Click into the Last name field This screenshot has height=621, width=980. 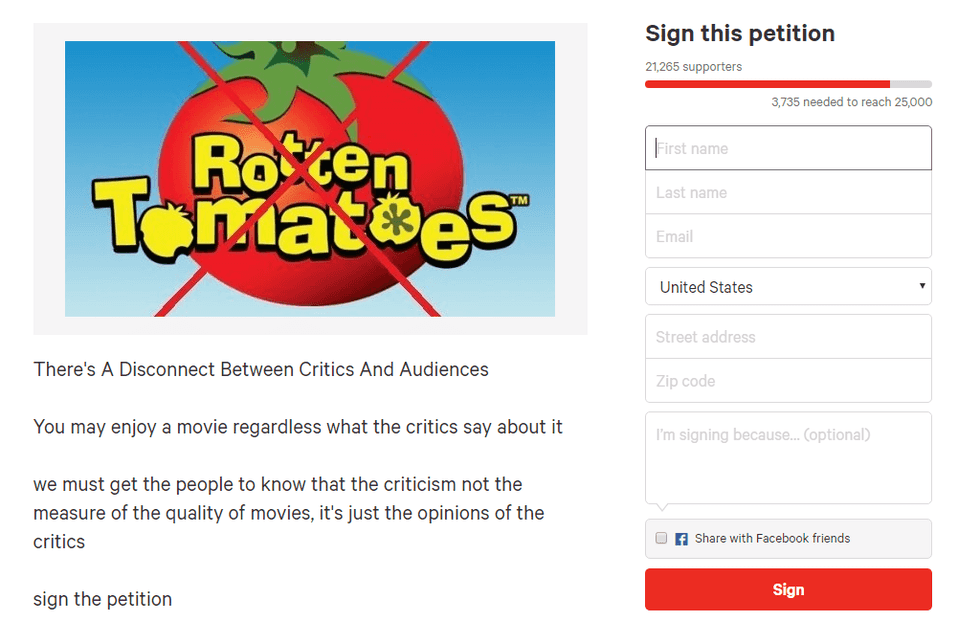(788, 193)
